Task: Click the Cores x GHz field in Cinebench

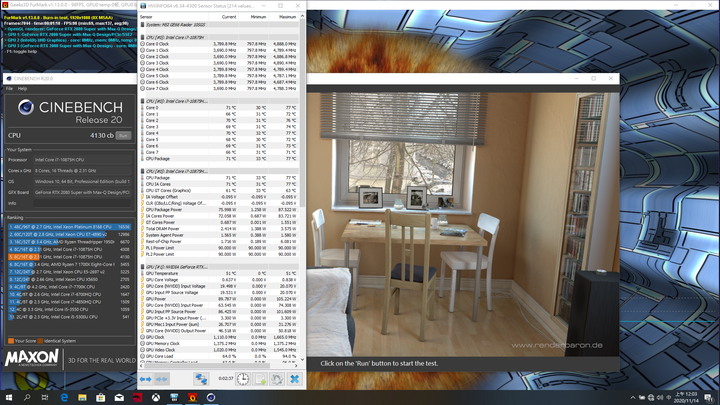Action: 83,171
